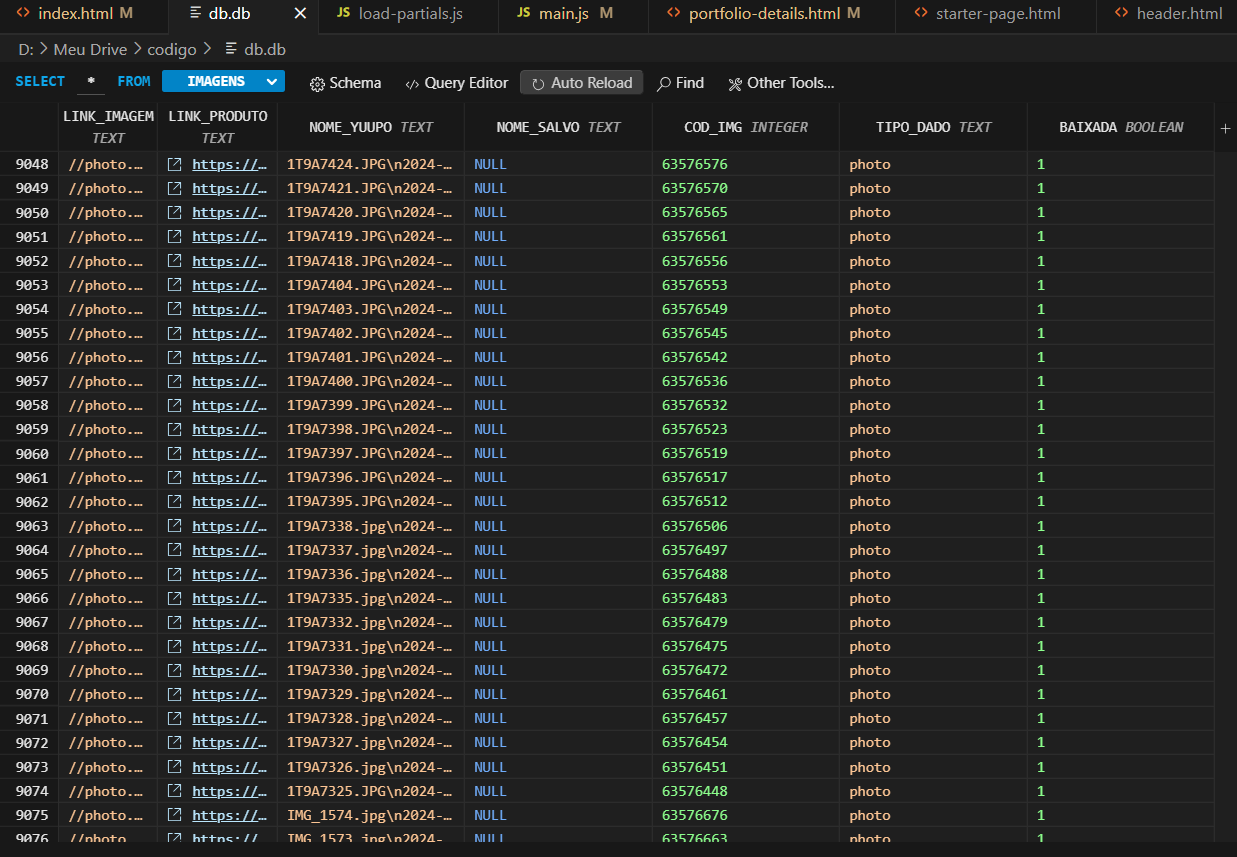The image size is (1237, 857).
Task: Click the Find button
Action: 680,83
